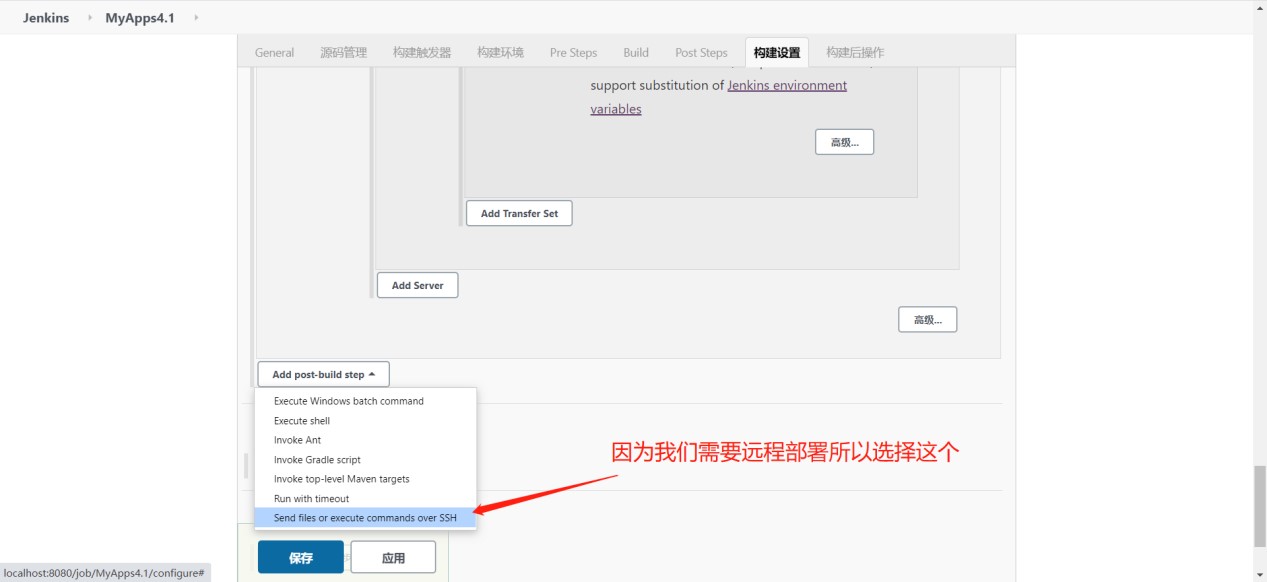Switch to the Post Steps tab
Screen dimensions: 1267x582
tap(700, 52)
